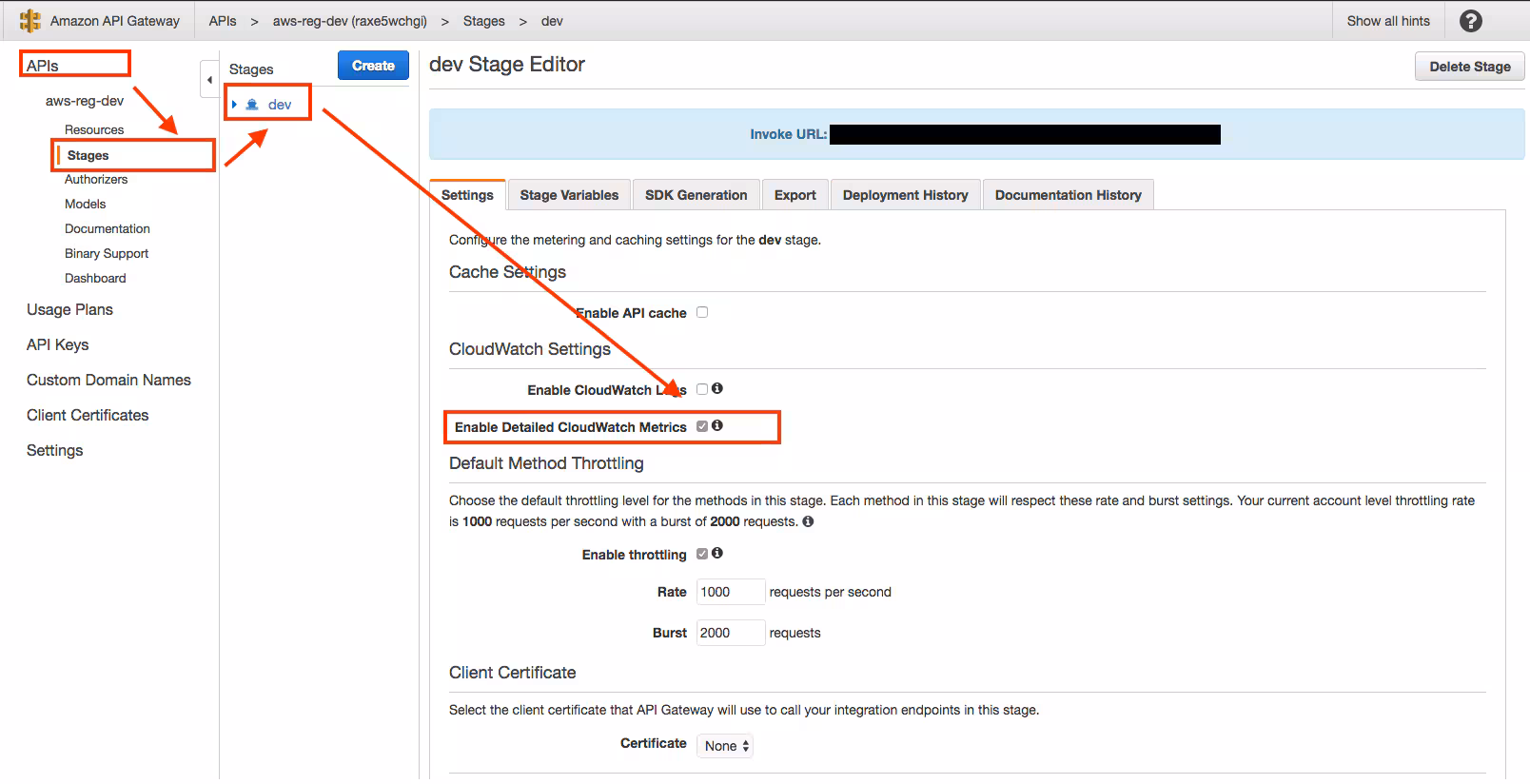Switch to the Stage Variables tab

(x=569, y=195)
